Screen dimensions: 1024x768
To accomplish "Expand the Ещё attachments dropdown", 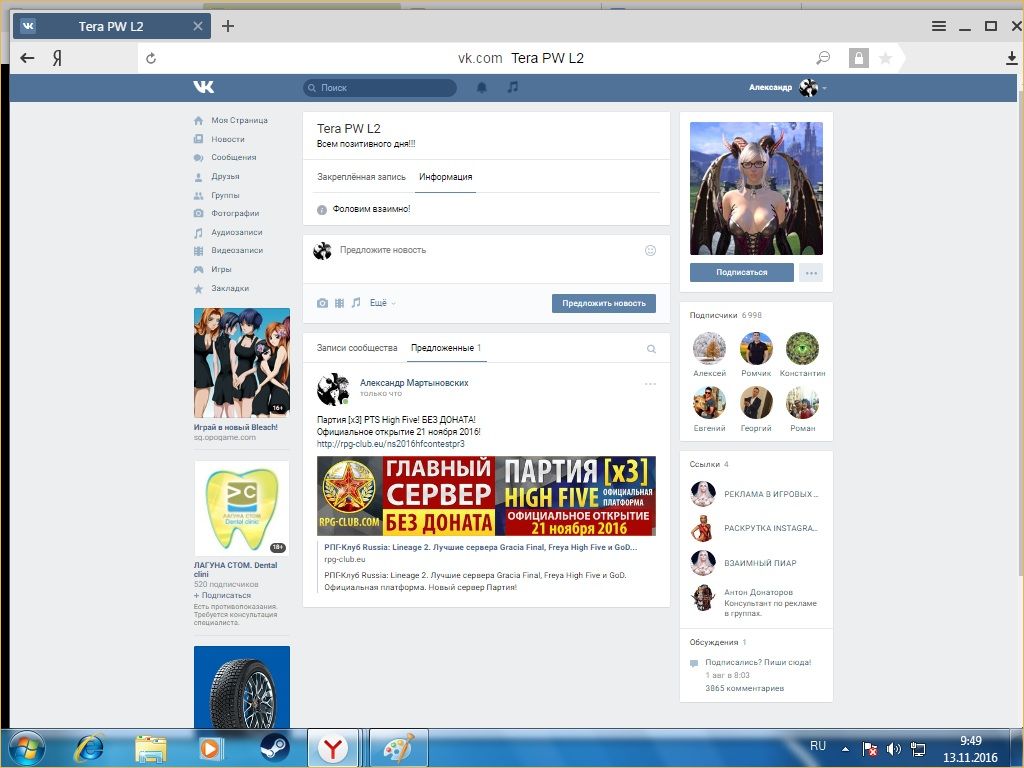I will (383, 303).
